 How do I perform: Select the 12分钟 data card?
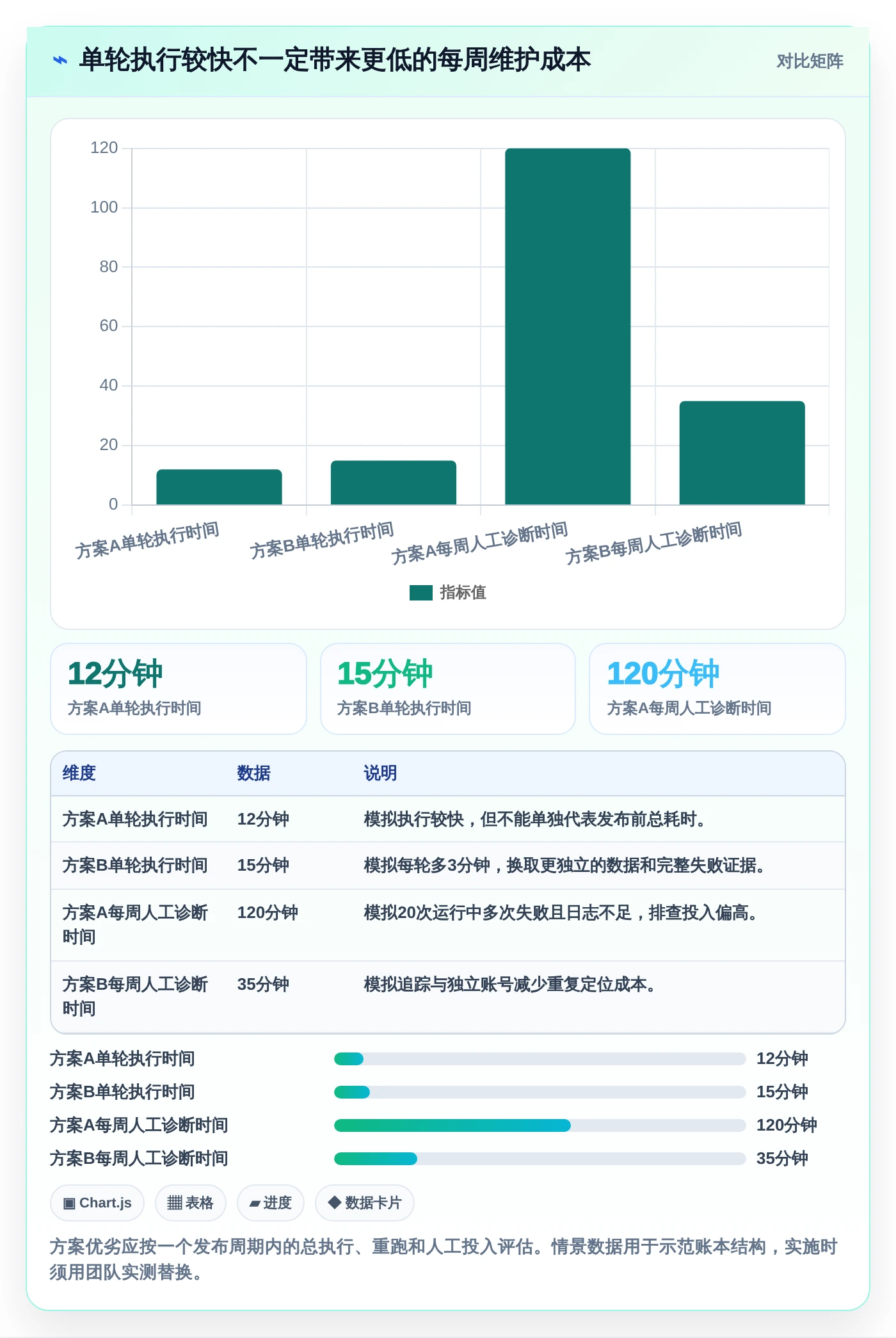pyautogui.click(x=179, y=689)
